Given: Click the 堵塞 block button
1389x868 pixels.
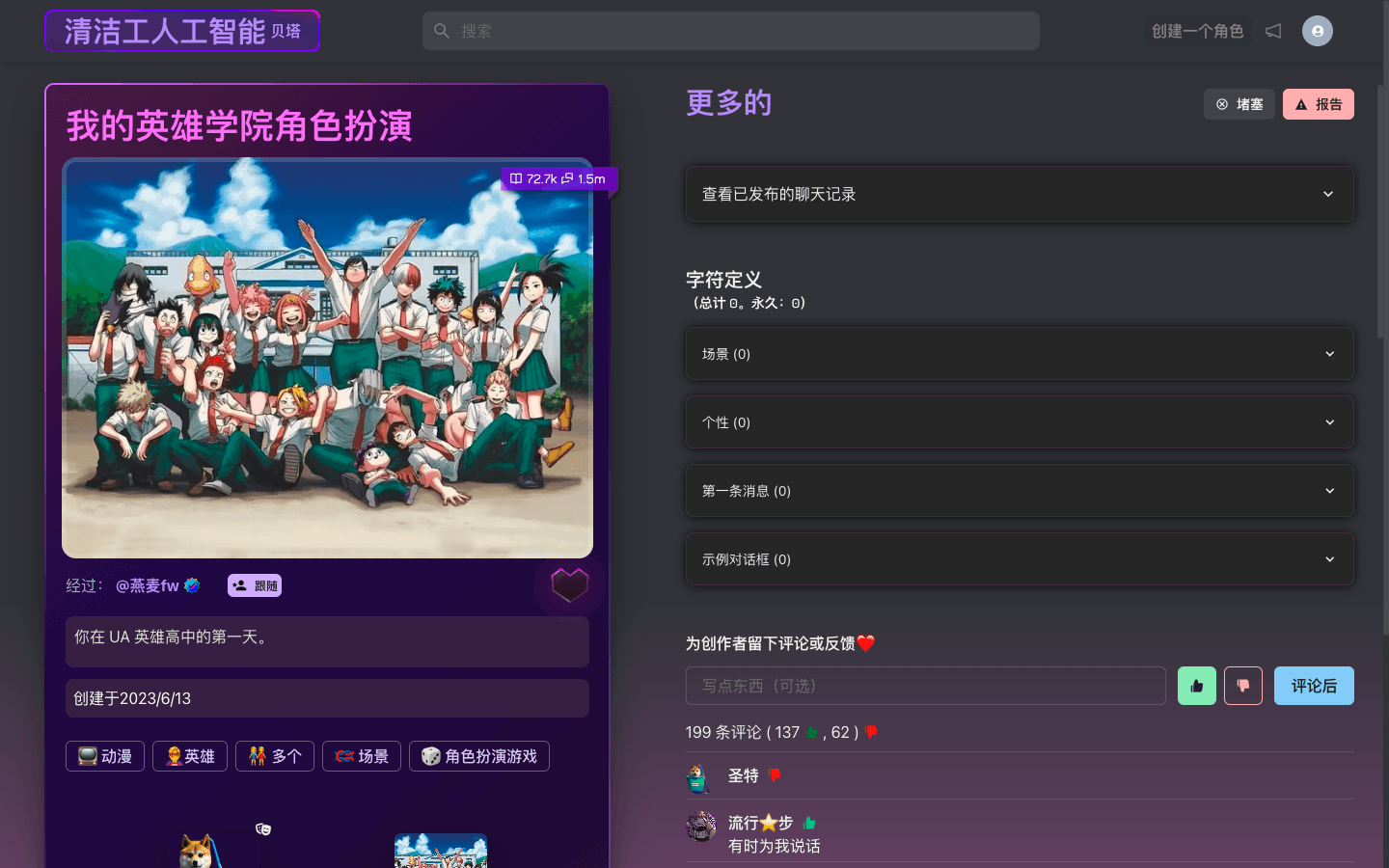Looking at the screenshot, I should point(1239,104).
